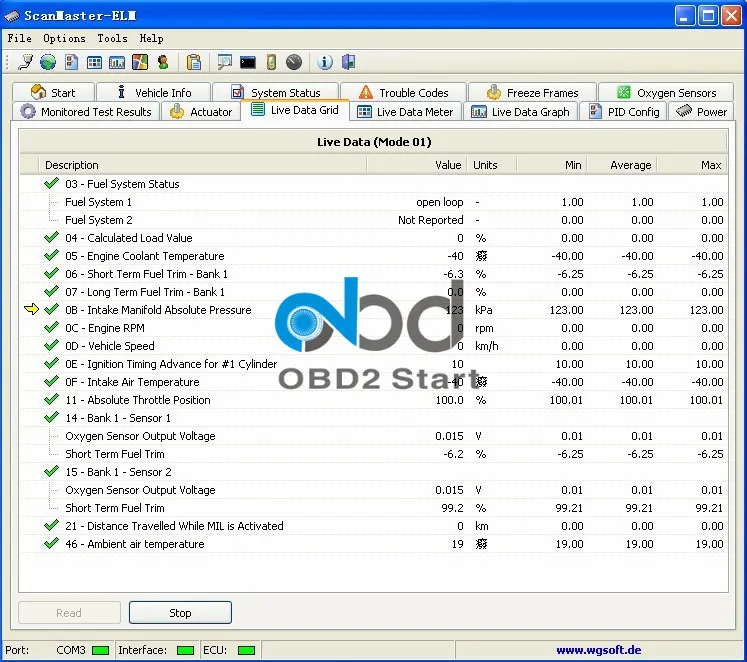Click the COM3 port status indicator
The width and height of the screenshot is (747, 662).
101,650
